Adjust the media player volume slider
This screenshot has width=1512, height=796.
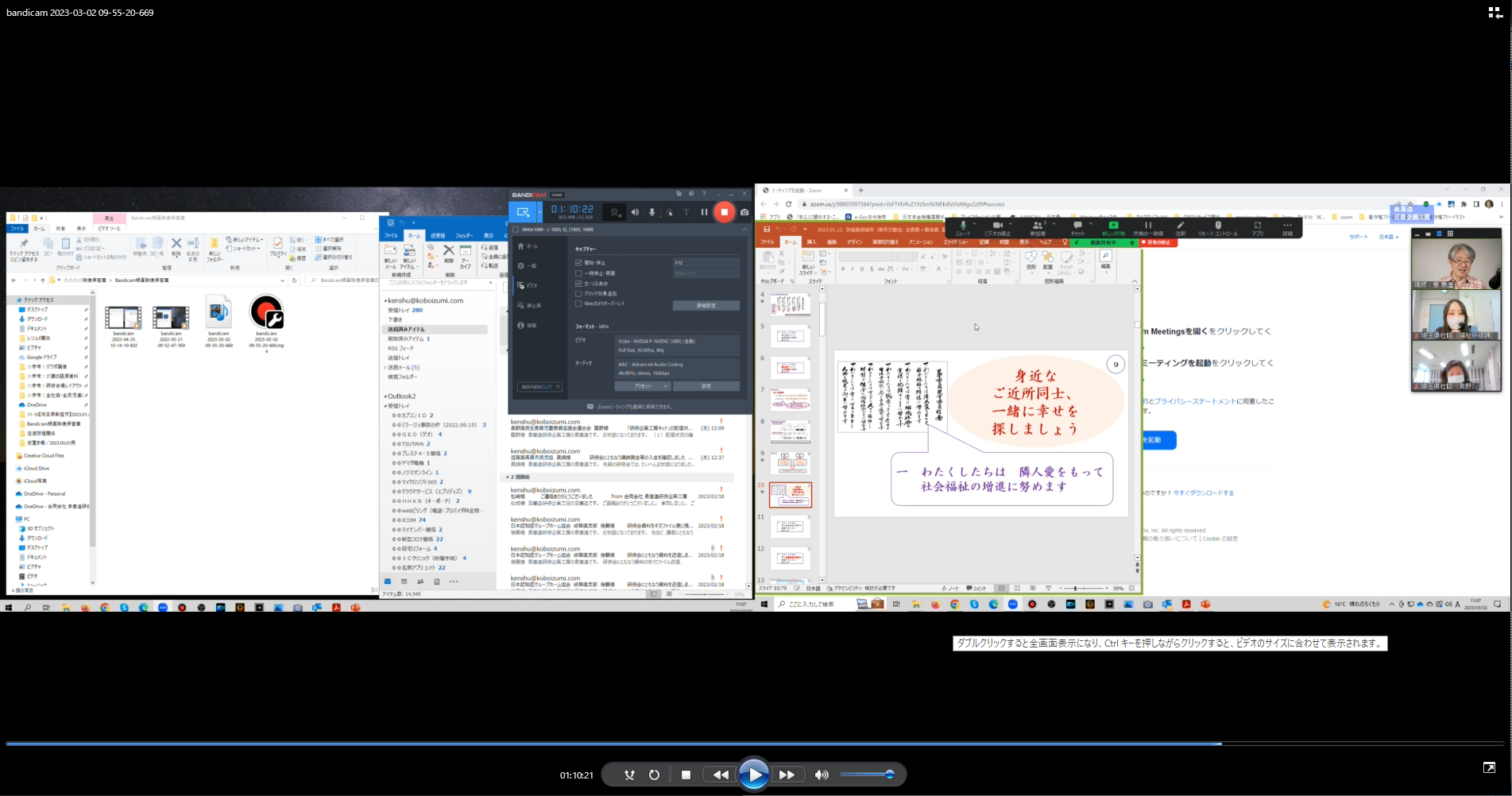[x=868, y=775]
